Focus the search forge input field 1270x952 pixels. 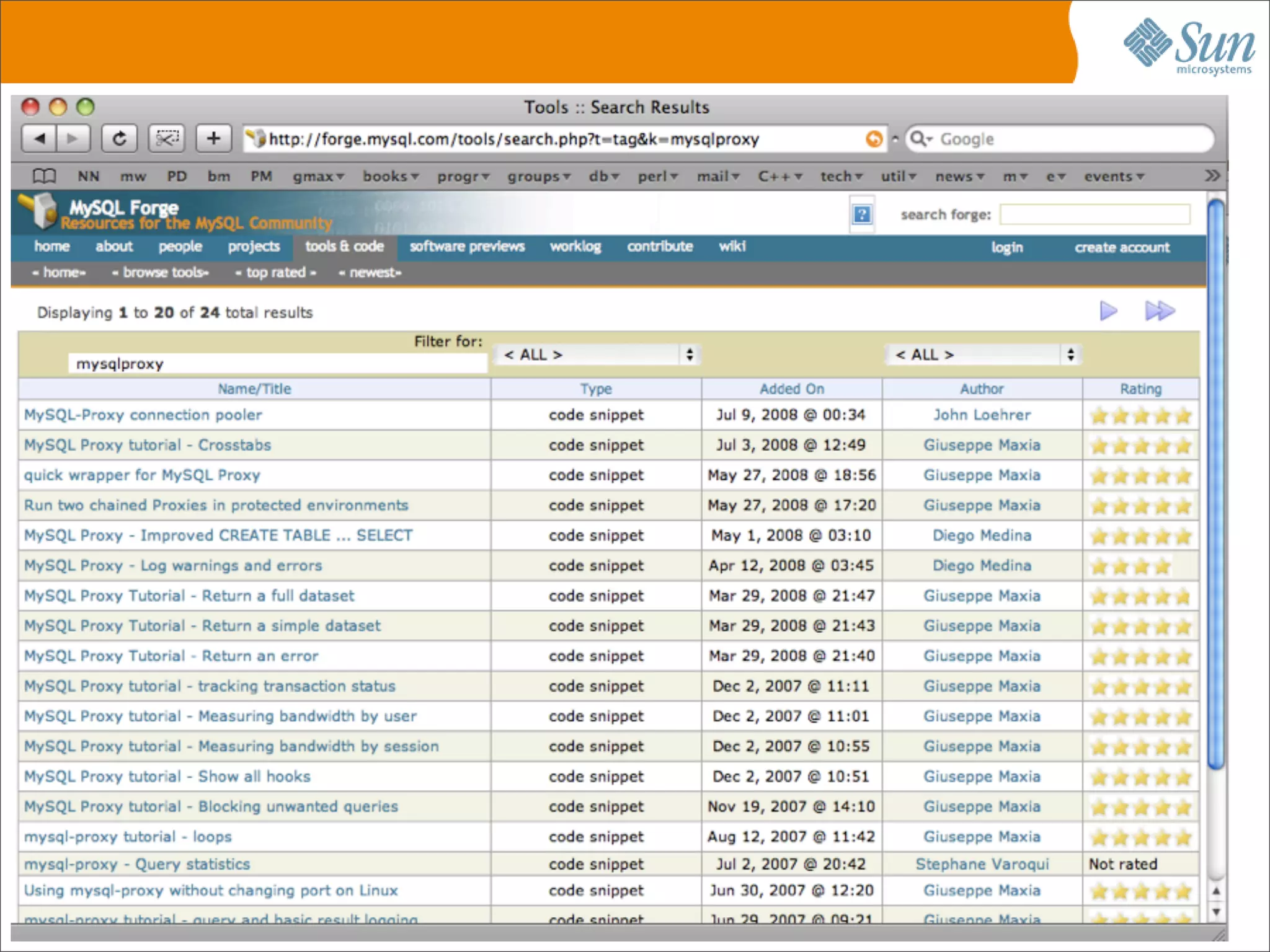tap(1095, 214)
